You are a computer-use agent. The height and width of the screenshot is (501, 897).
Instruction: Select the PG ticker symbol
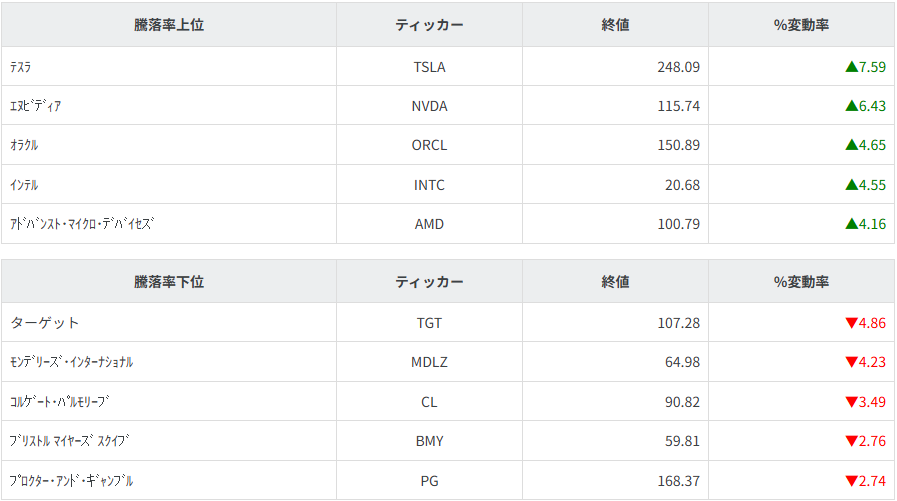[429, 481]
